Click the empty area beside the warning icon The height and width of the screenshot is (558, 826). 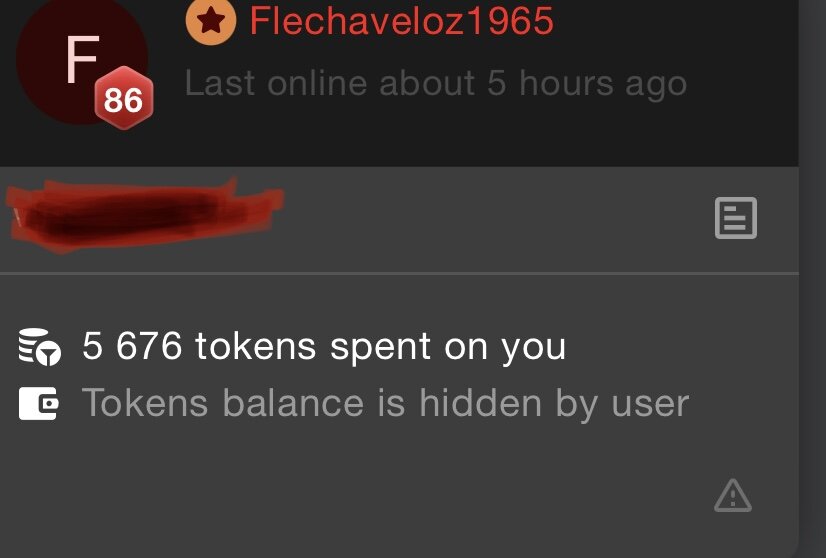[x=369, y=495]
